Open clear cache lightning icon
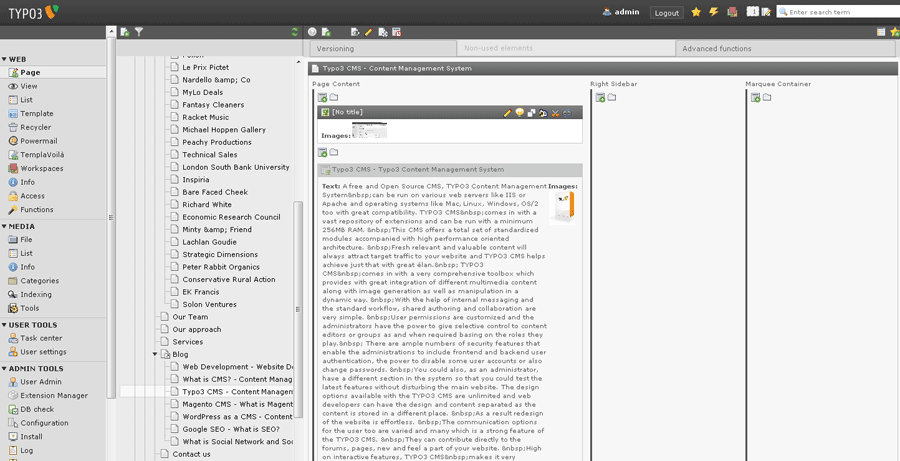The width and height of the screenshot is (900, 461). point(713,11)
